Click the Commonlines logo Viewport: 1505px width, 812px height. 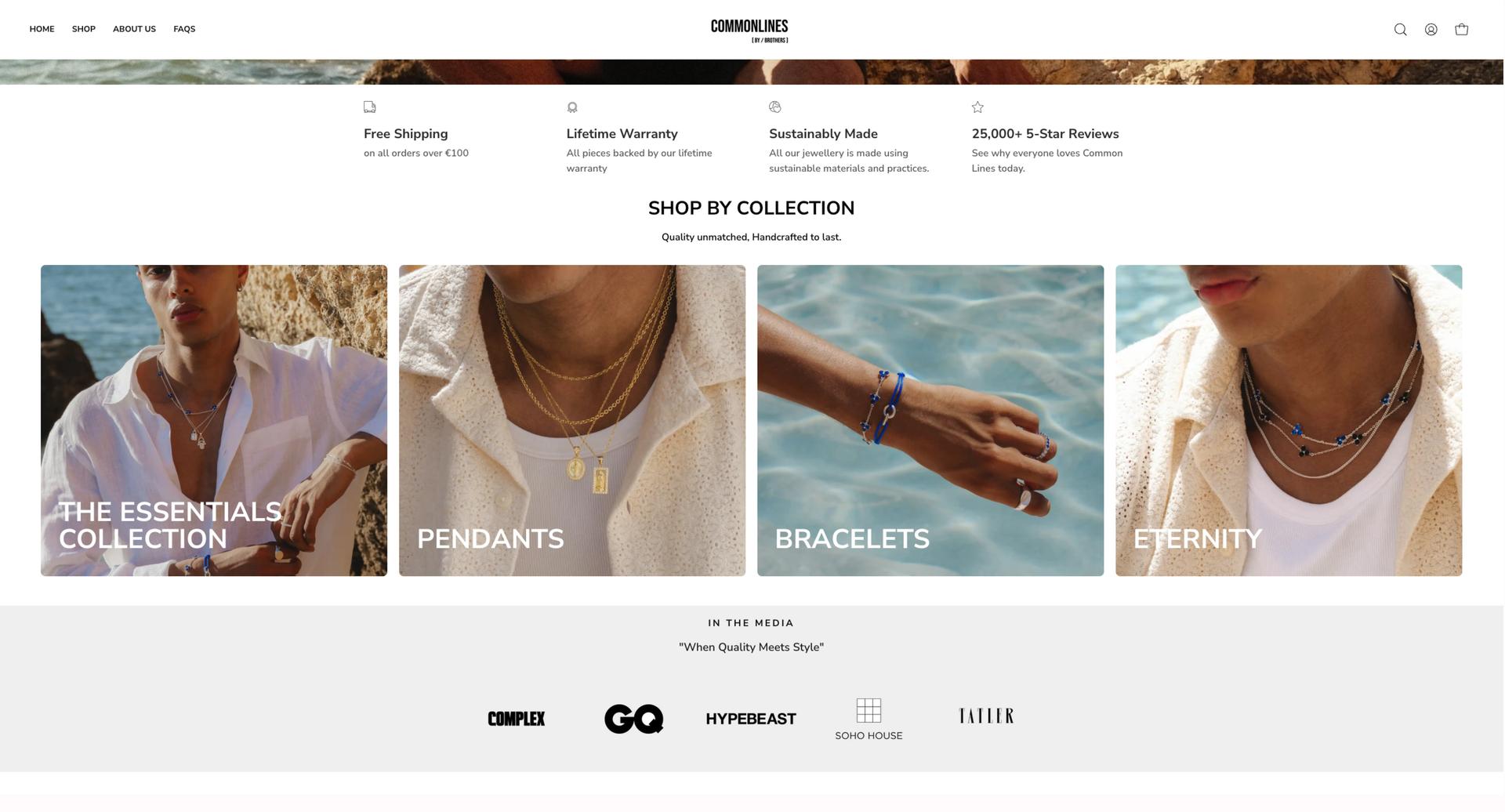click(x=749, y=31)
